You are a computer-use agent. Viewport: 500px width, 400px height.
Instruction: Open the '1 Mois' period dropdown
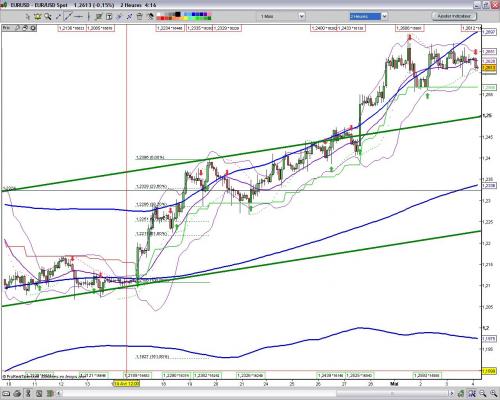coord(282,16)
